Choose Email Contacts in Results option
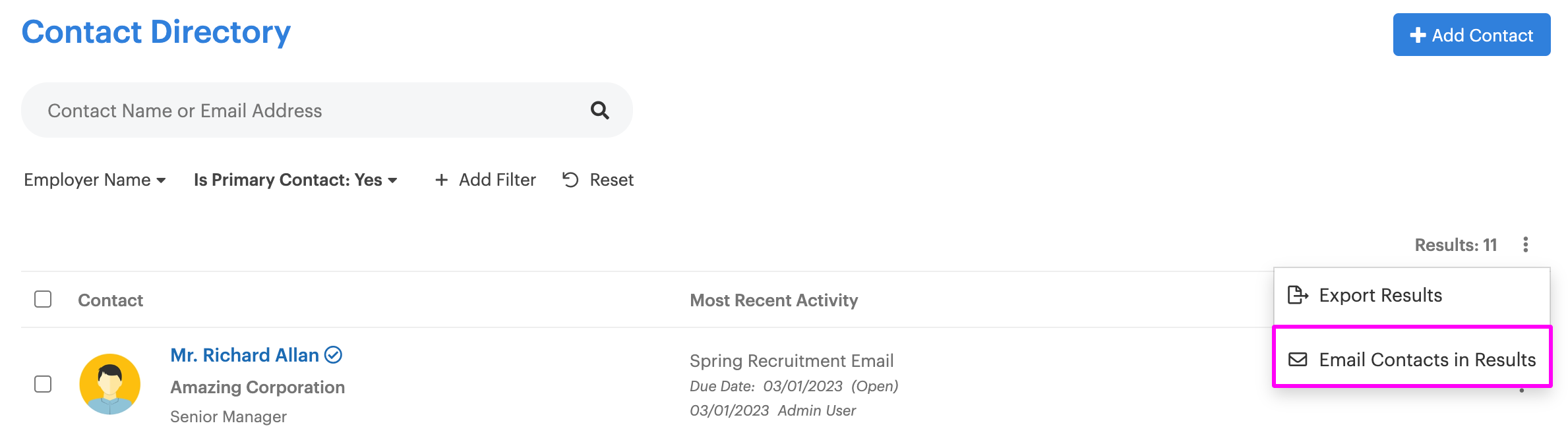The width and height of the screenshot is (1568, 440). pos(1412,360)
